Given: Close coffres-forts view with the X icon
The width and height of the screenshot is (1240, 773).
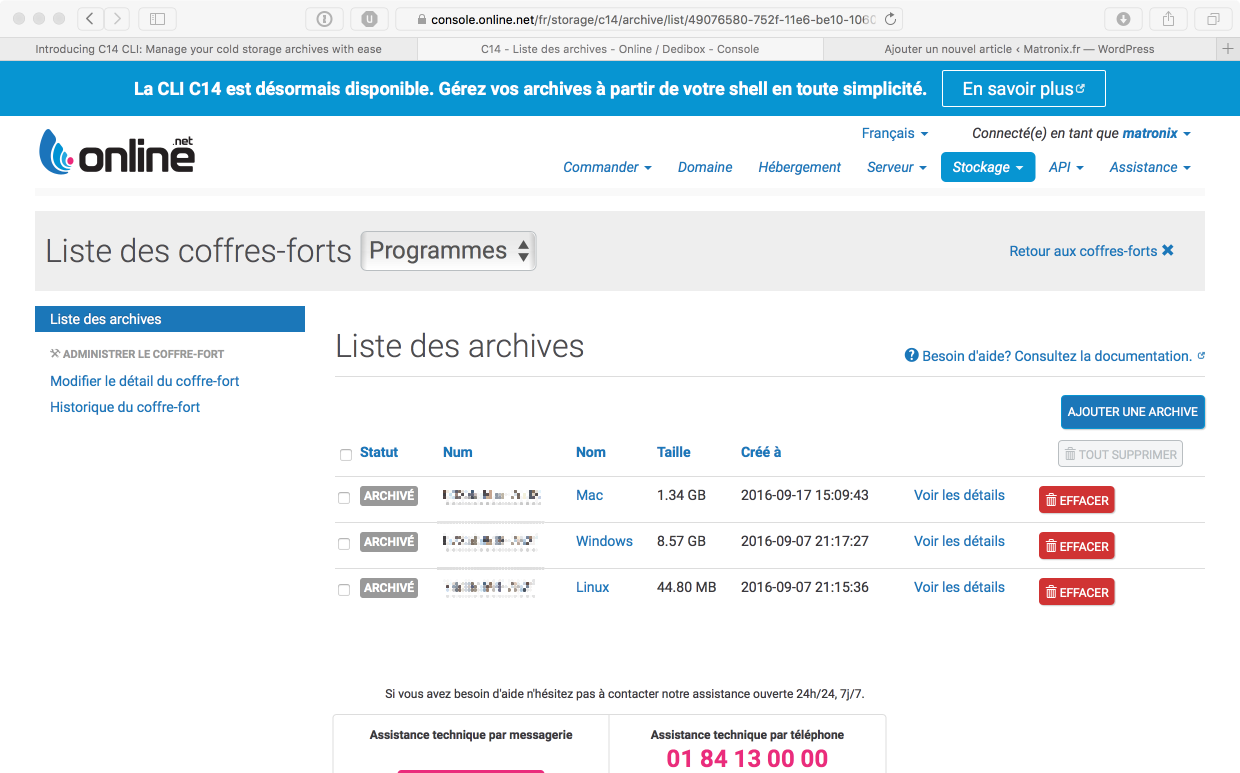Looking at the screenshot, I should [x=1168, y=251].
